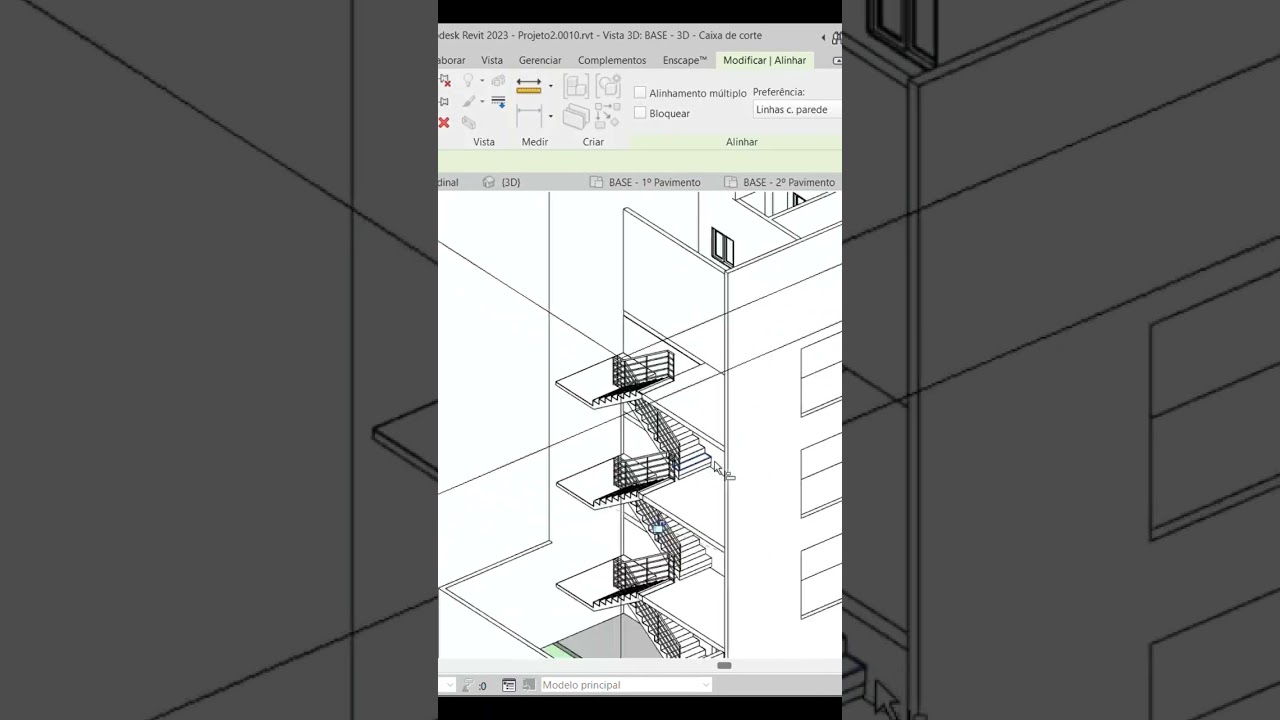Click the light bulb hide-in-view icon
The height and width of the screenshot is (720, 1280).
468,81
